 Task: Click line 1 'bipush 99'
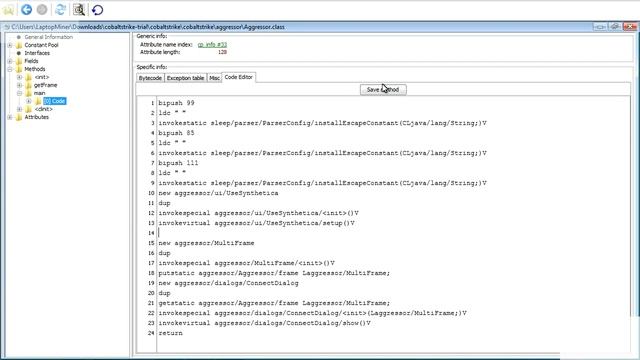[x=176, y=103]
